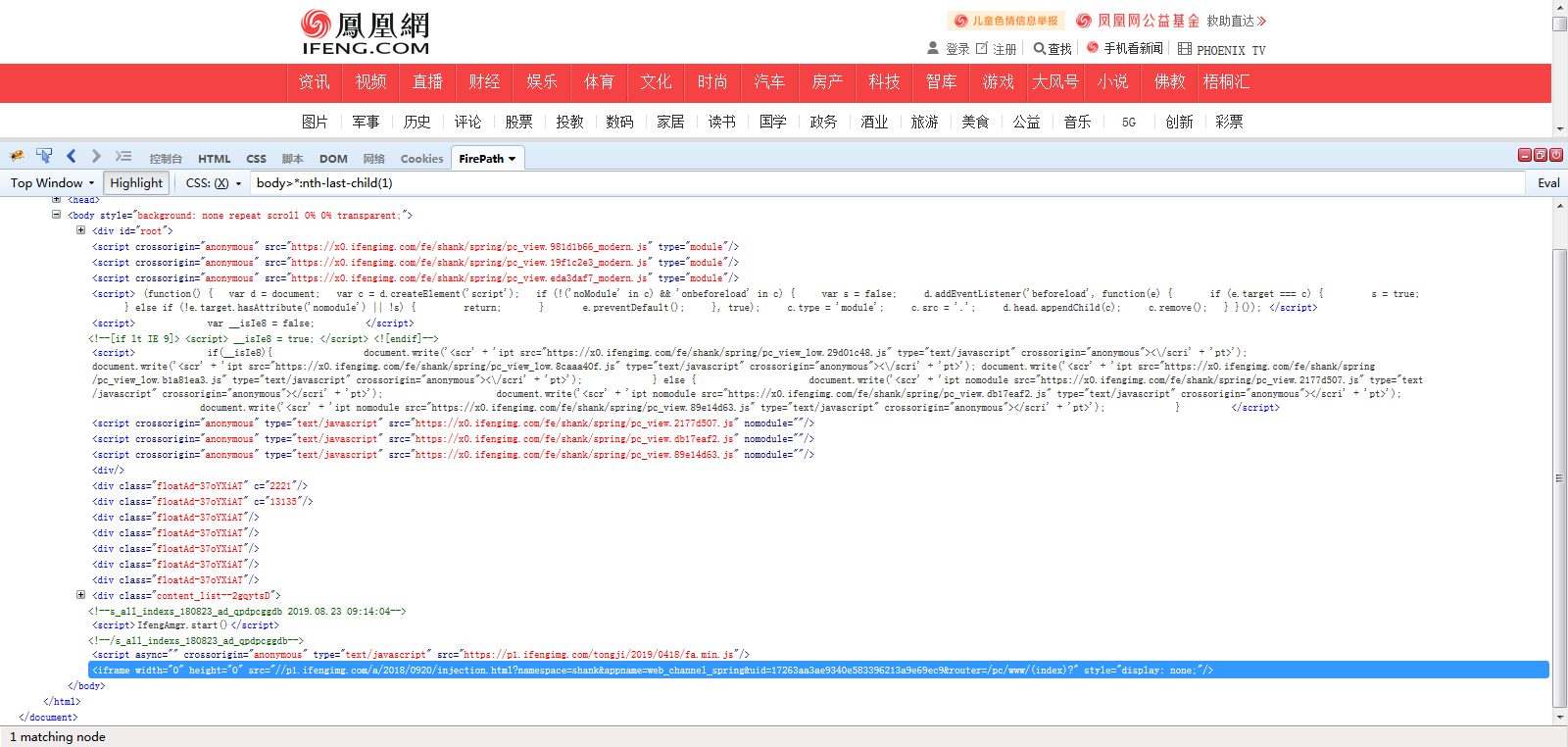Click the selector input field with body>*:nth-last-child(1)

pyautogui.click(x=887, y=182)
